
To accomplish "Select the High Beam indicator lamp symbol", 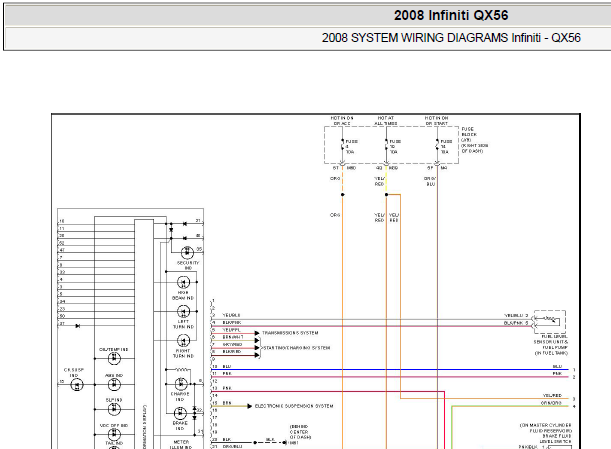I will click(x=184, y=282).
